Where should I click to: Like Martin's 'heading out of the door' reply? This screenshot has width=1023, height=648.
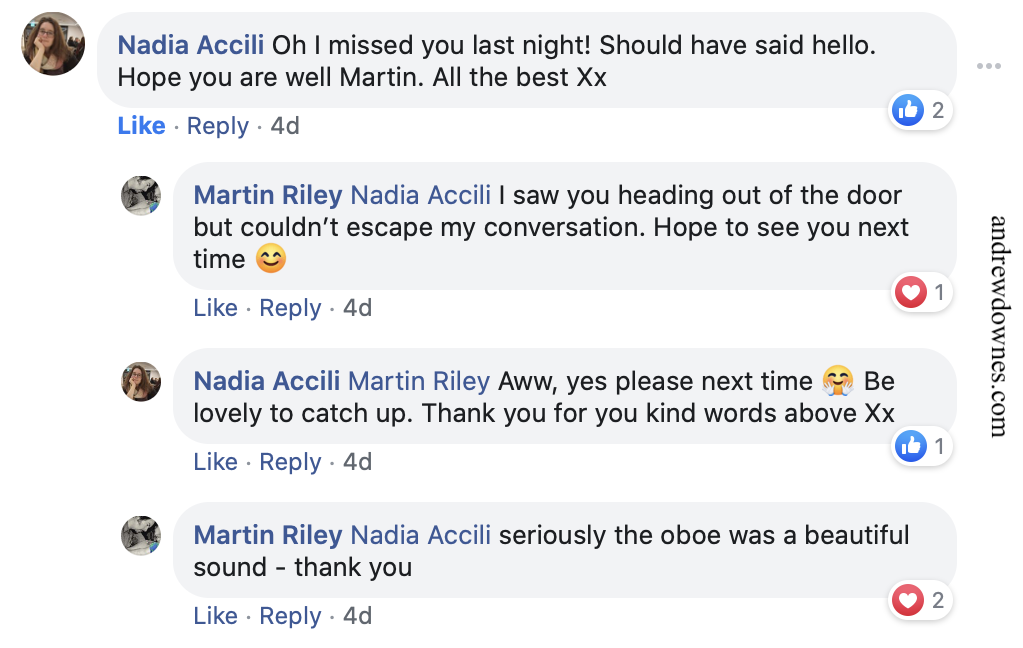click(x=215, y=308)
